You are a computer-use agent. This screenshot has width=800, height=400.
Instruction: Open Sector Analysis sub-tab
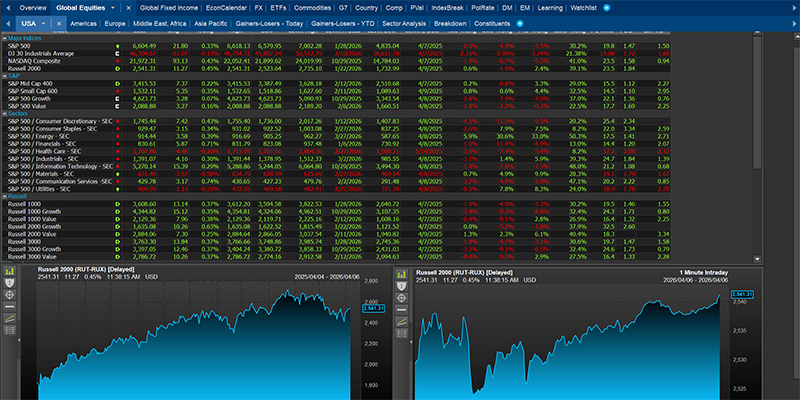tap(405, 23)
